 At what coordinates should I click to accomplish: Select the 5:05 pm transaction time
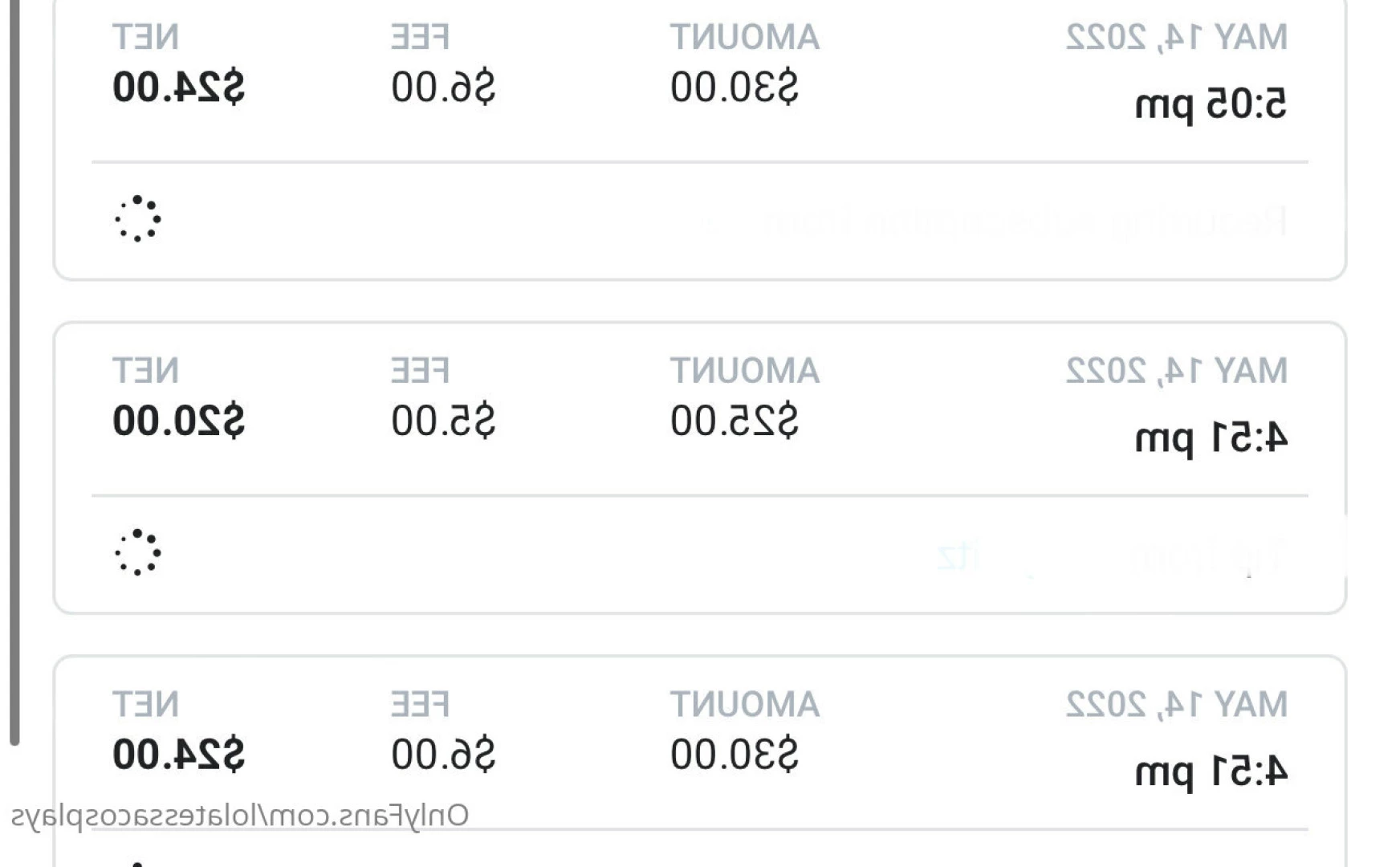[1211, 105]
